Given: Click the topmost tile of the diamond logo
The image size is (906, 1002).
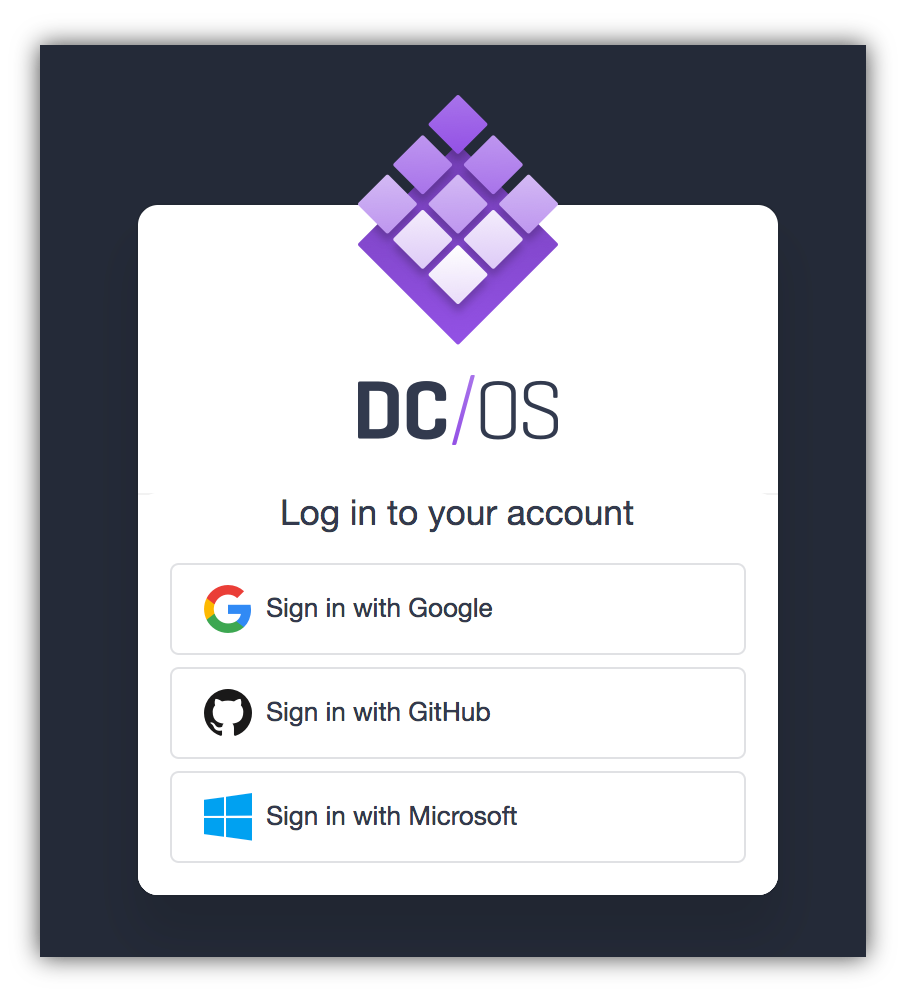Looking at the screenshot, I should [x=457, y=124].
